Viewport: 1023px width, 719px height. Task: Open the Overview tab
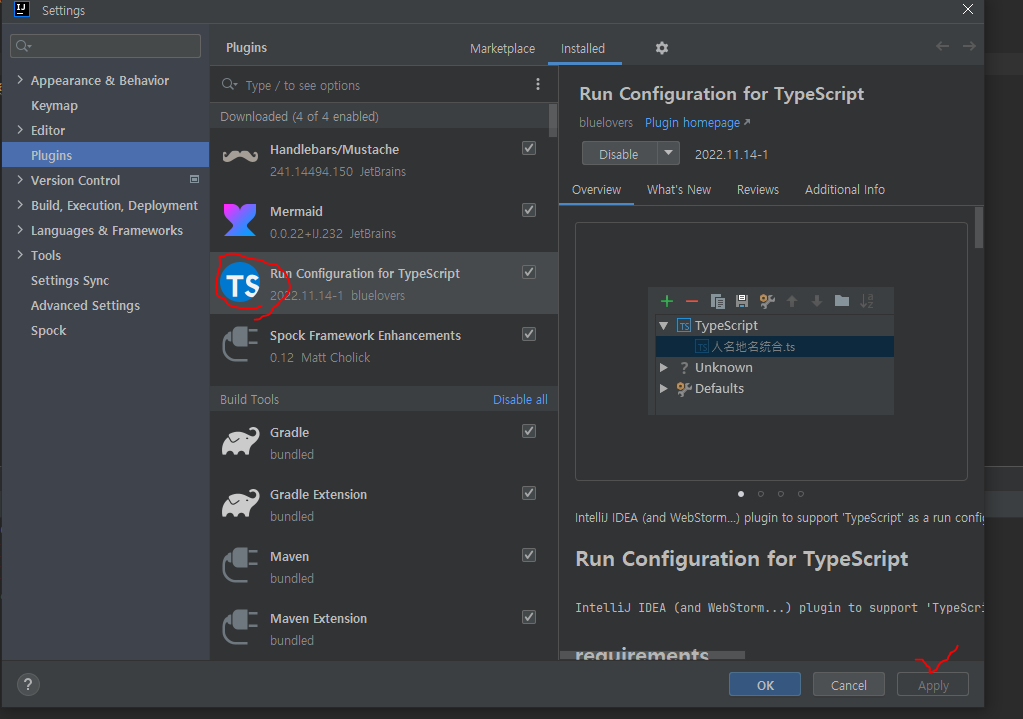(596, 190)
